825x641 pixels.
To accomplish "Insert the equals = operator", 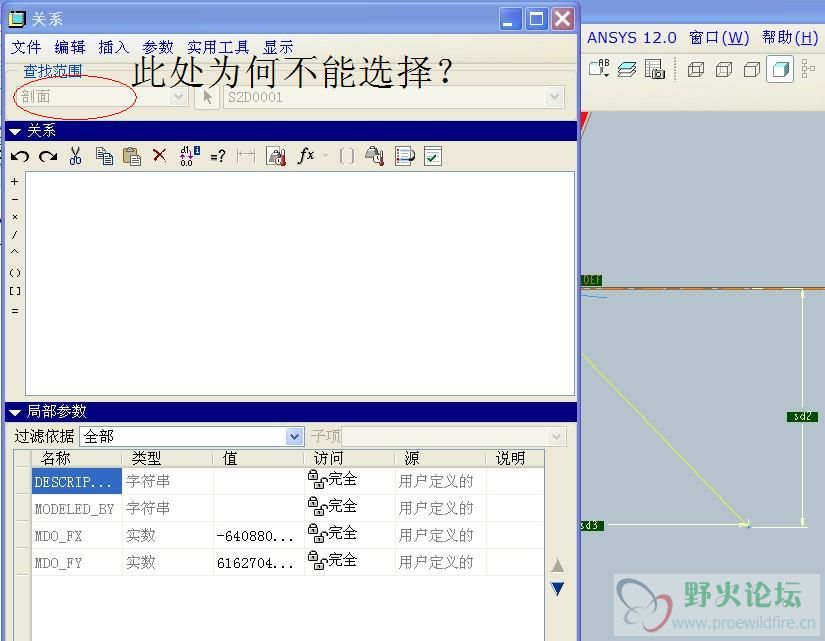I will click(15, 311).
